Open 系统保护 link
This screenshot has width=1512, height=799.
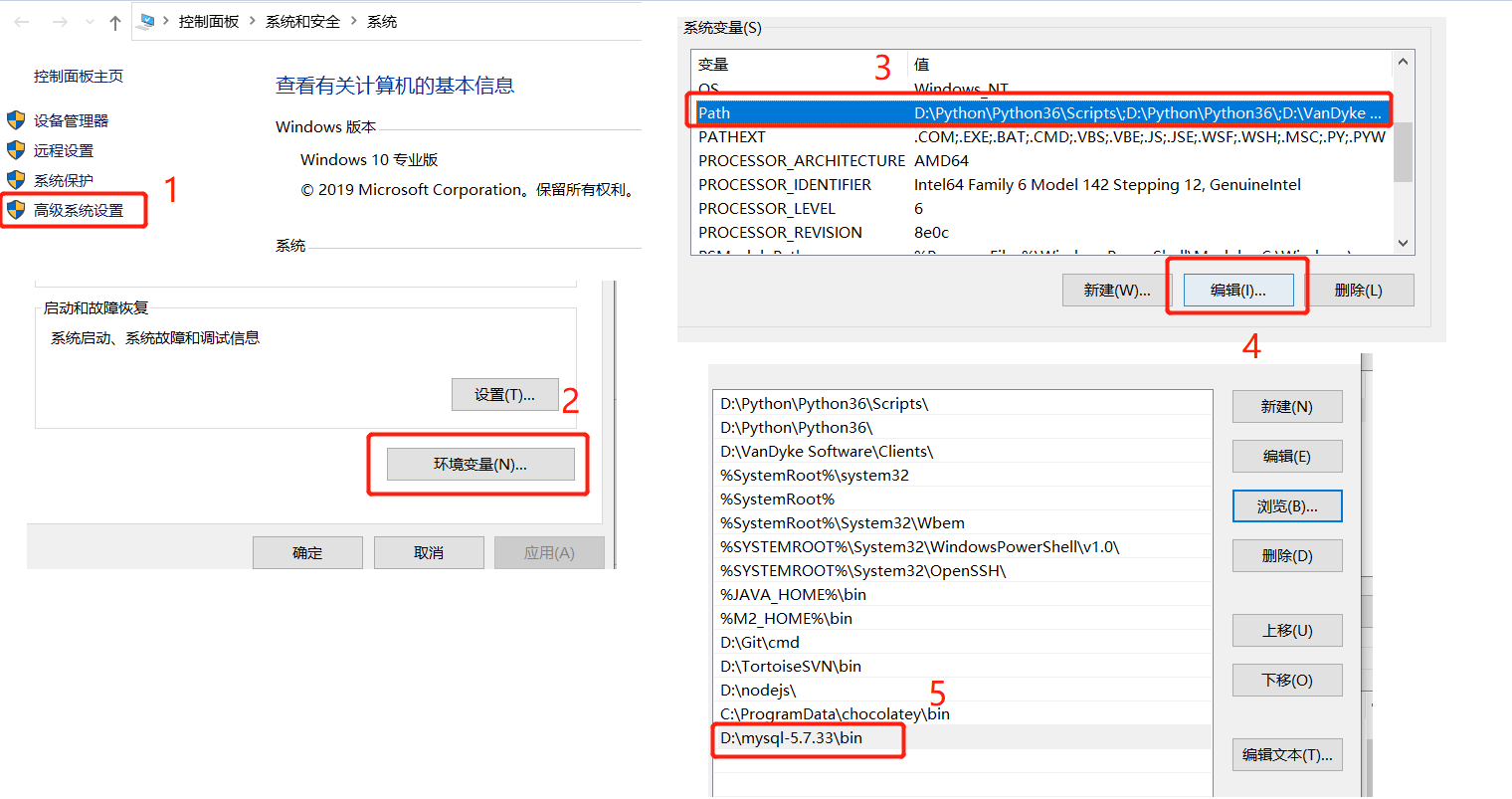pos(64,180)
